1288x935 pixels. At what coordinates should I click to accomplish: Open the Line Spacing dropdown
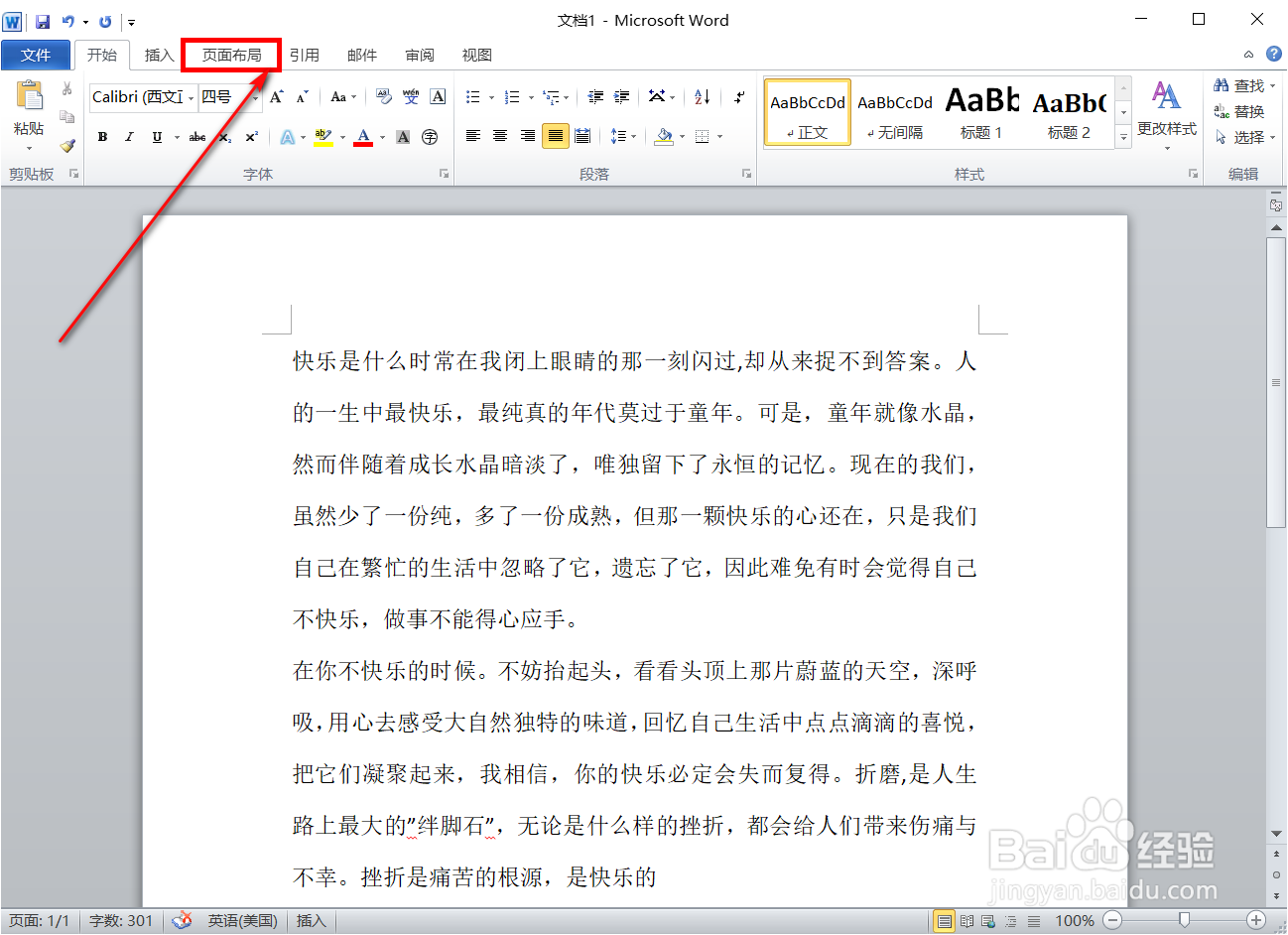click(622, 136)
